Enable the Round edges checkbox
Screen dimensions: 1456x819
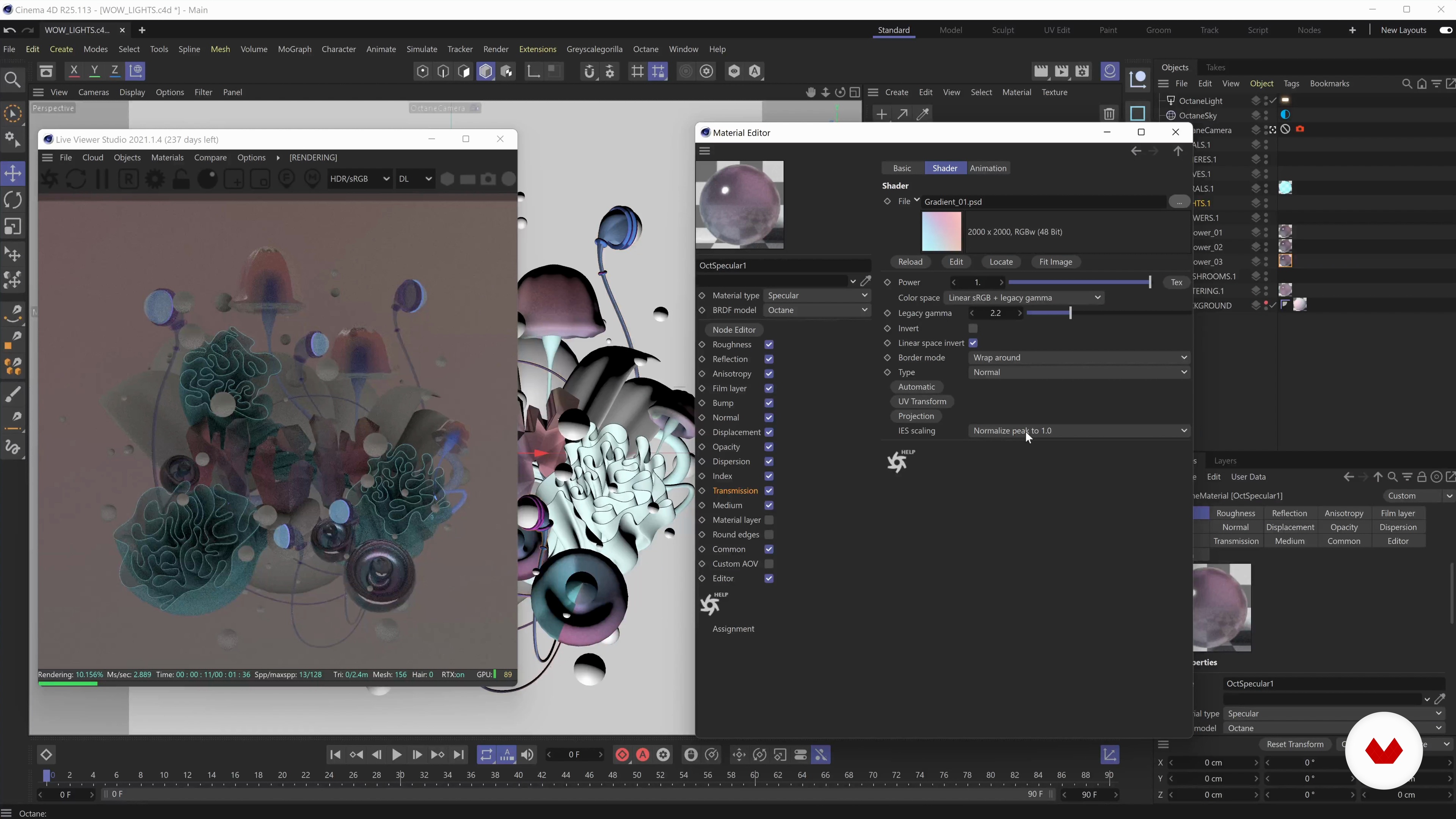point(769,535)
